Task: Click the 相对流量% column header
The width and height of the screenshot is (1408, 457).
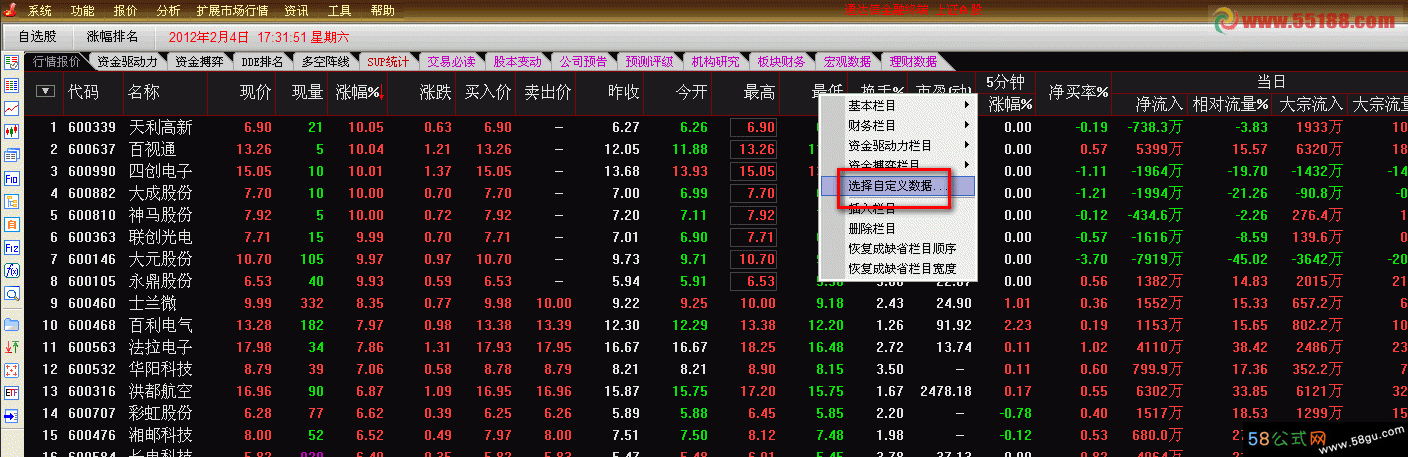Action: tap(1231, 103)
